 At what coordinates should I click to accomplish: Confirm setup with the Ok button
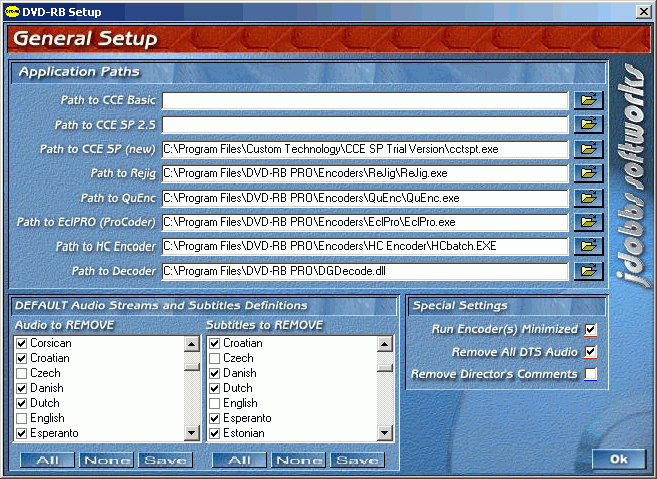[x=619, y=459]
